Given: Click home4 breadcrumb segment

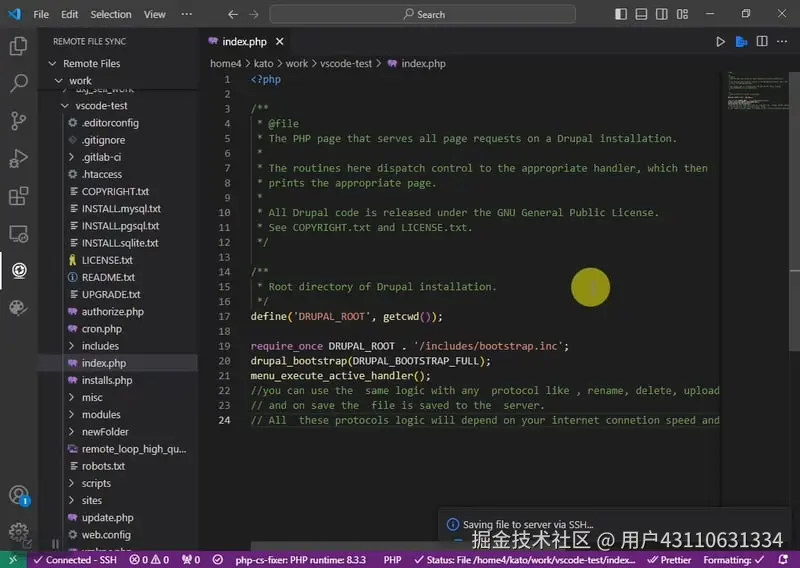Looking at the screenshot, I should click(226, 64).
